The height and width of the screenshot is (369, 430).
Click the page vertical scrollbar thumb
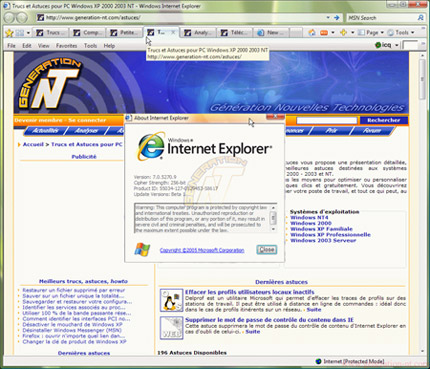click(x=422, y=79)
